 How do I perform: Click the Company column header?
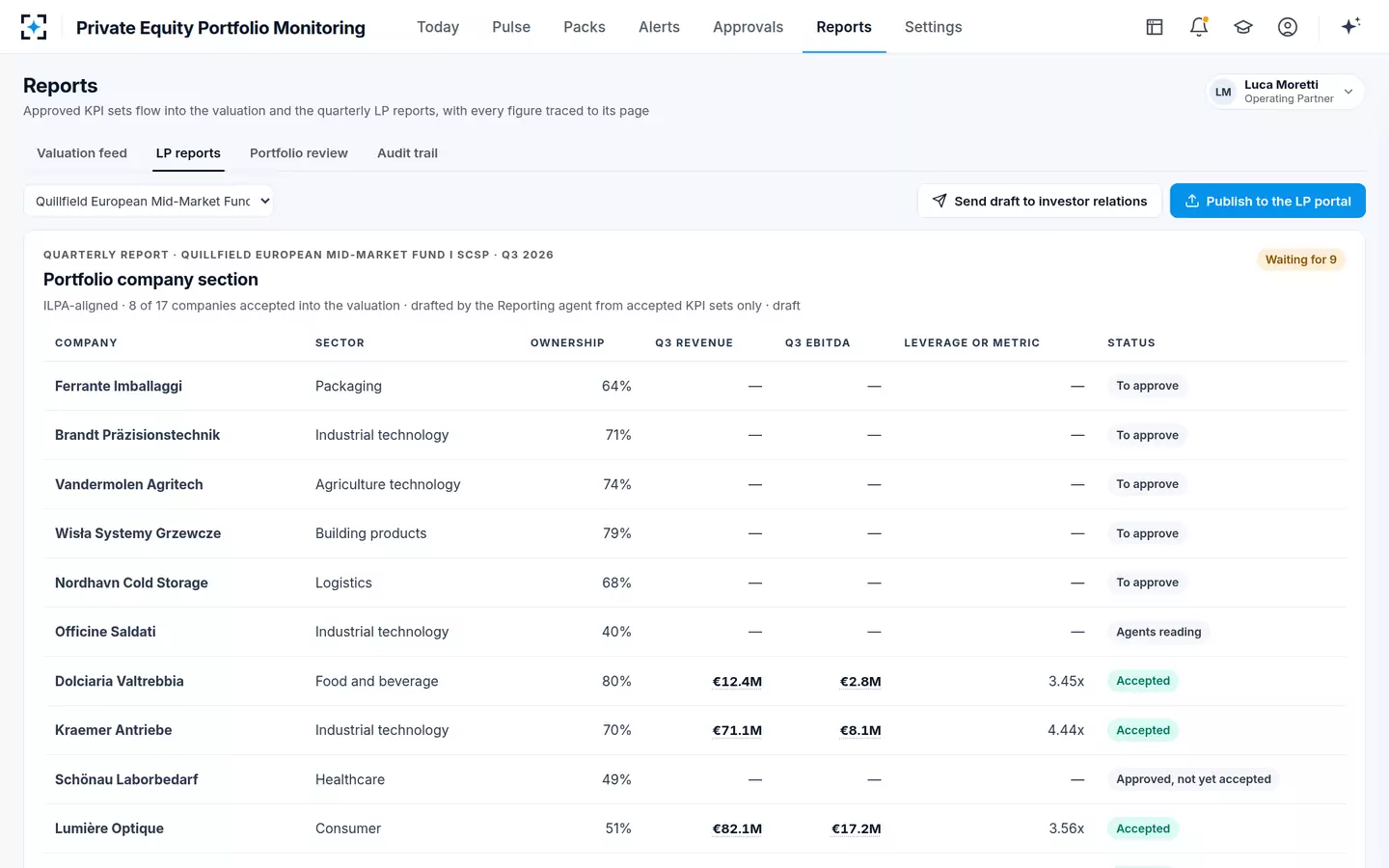click(86, 343)
